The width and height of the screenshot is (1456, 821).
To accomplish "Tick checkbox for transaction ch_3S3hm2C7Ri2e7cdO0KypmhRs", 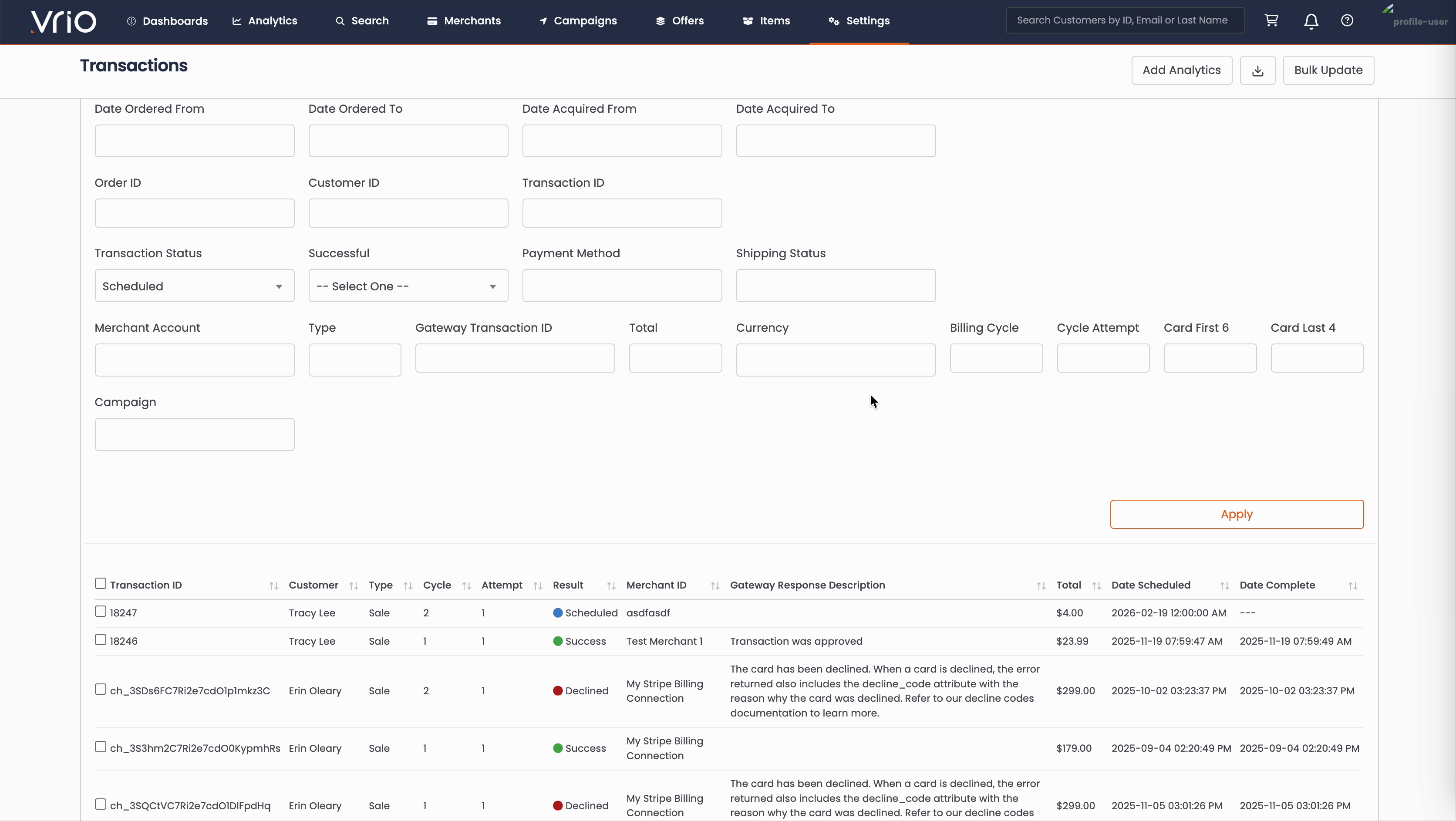I will tap(101, 747).
